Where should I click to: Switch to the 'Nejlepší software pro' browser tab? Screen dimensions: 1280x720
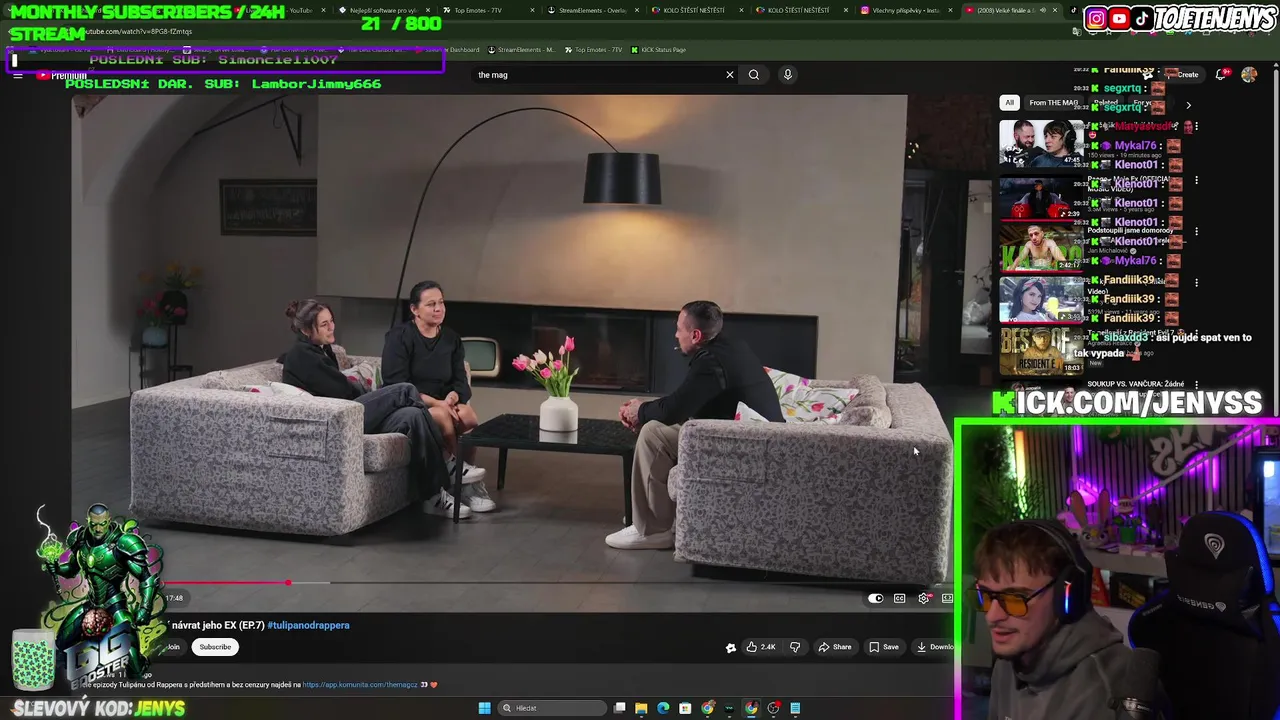click(x=383, y=10)
